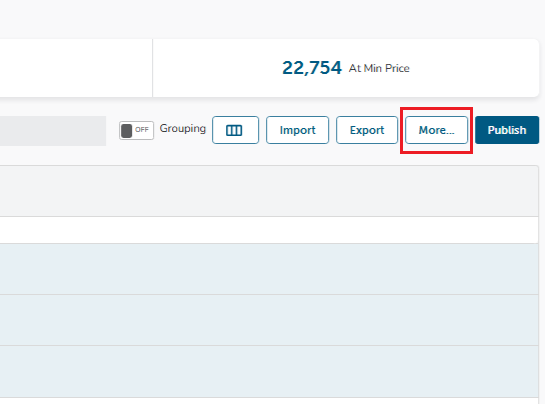Select the first light-blue table row
This screenshot has height=404, width=545.
click(269, 269)
